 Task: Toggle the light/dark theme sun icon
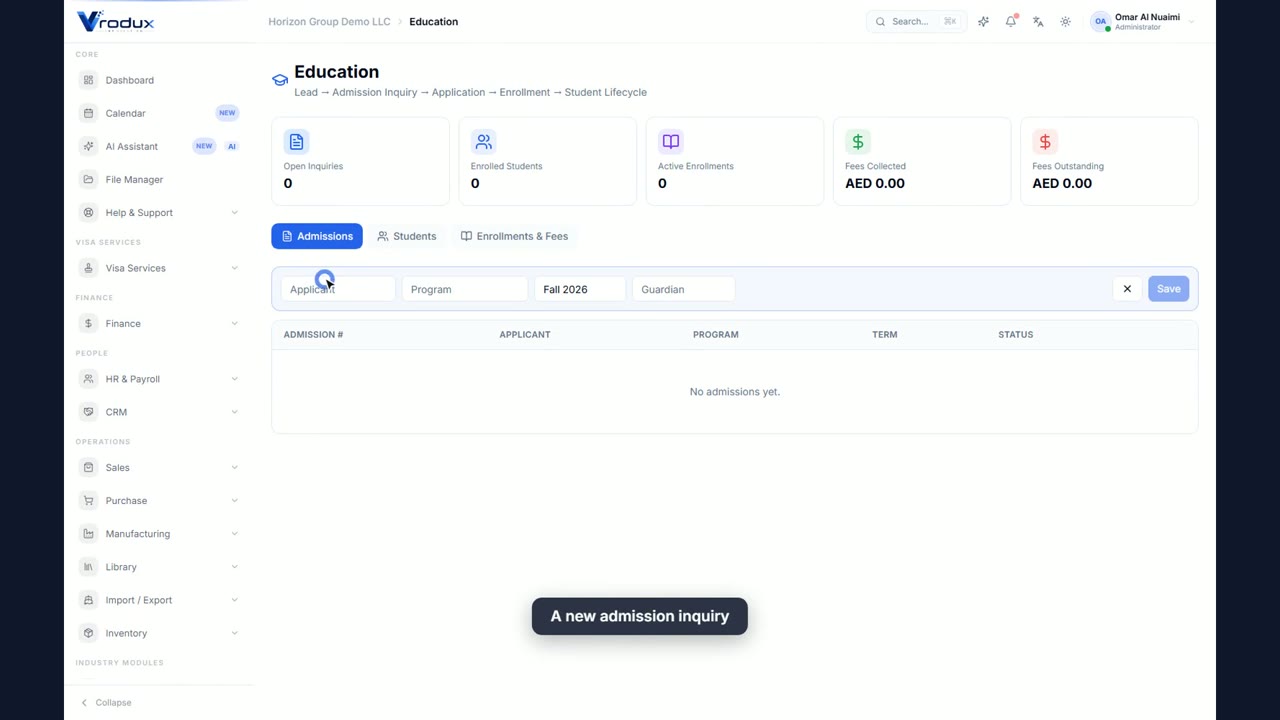pyautogui.click(x=1065, y=21)
